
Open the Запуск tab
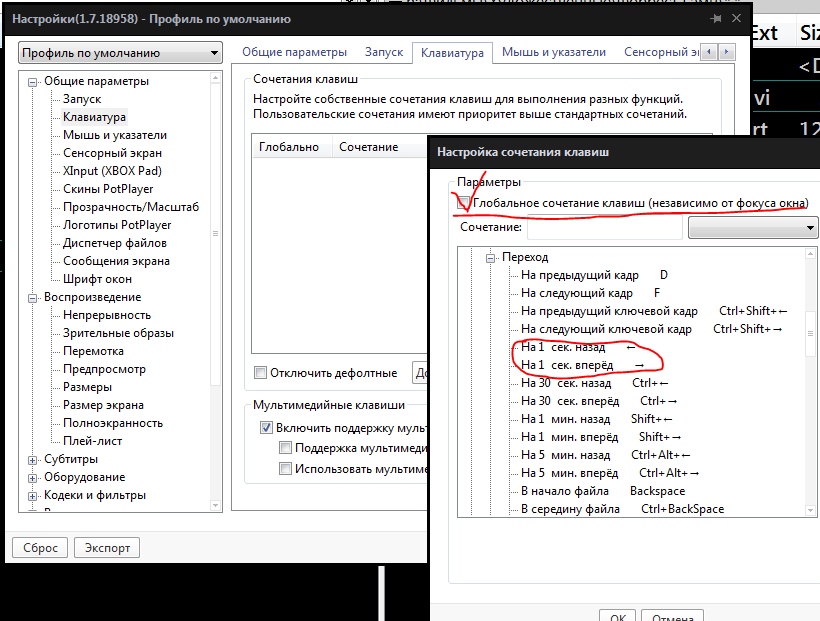click(384, 52)
